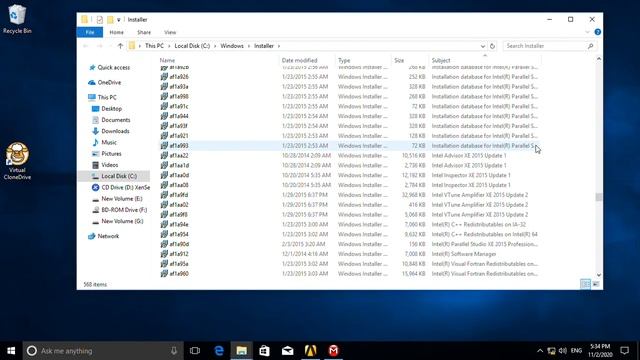Click the vertical scrollbar thumb in file list
The width and height of the screenshot is (640, 360).
599,197
